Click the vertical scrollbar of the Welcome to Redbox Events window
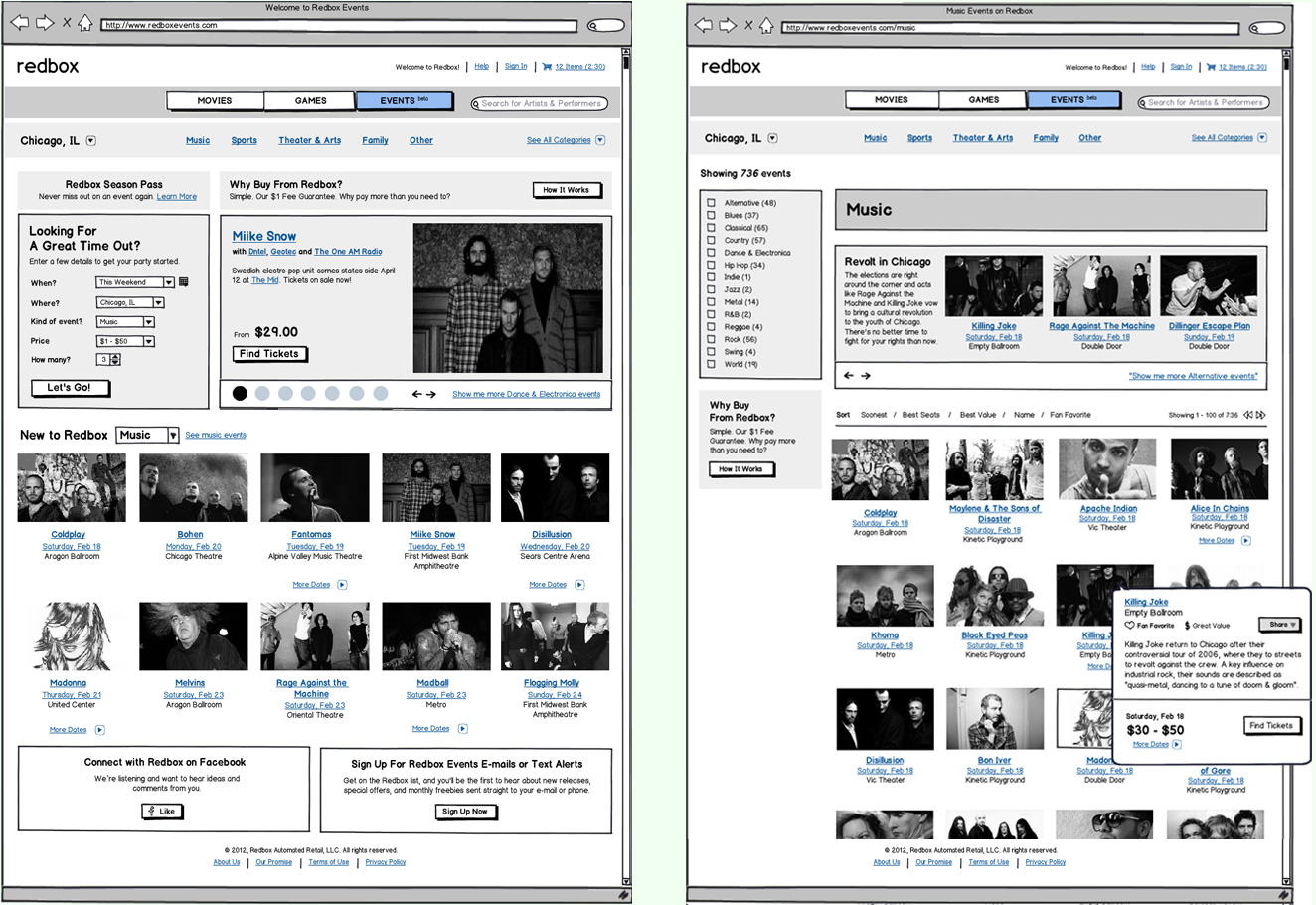Image resolution: width=1316 pixels, height=905 pixels. tap(626, 467)
